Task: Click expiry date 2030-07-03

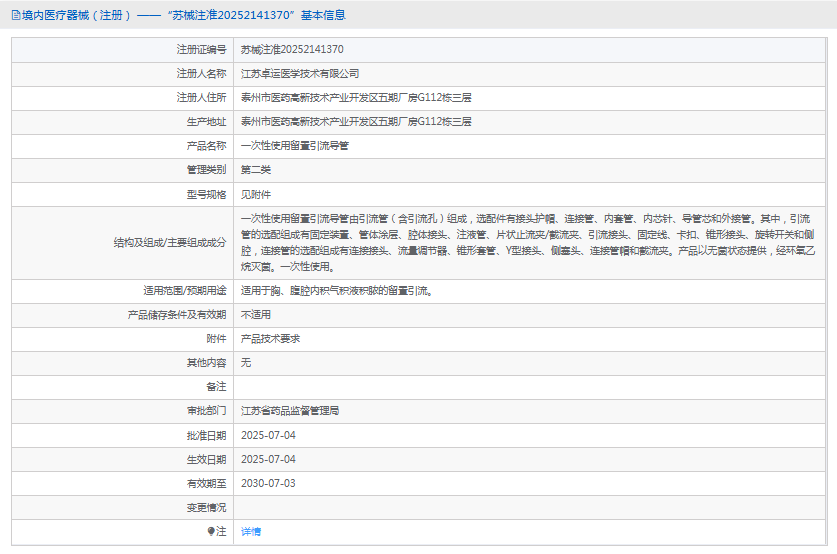Action: click(x=268, y=484)
